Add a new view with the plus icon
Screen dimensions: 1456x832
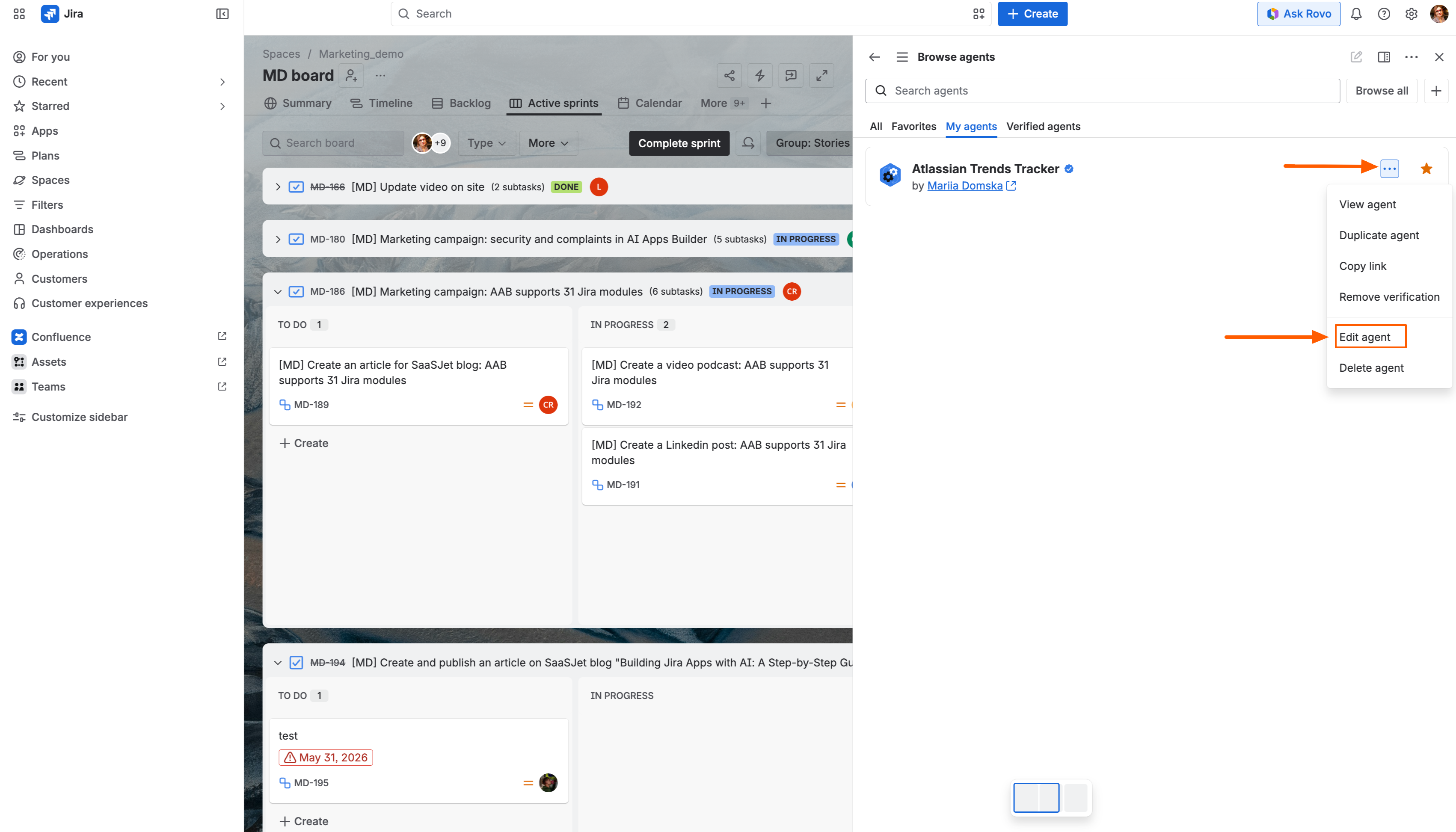pyautogui.click(x=766, y=104)
